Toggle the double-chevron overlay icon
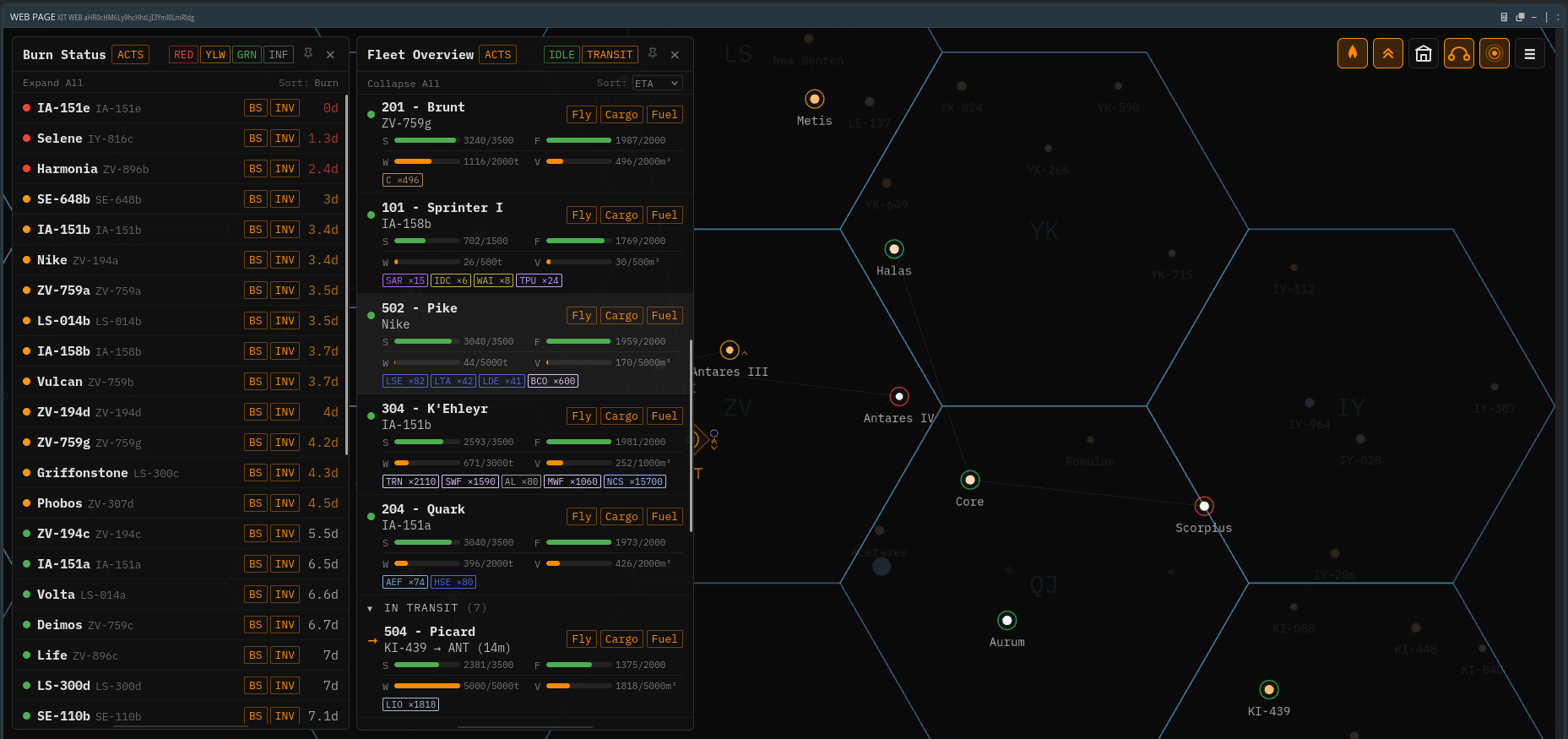Image resolution: width=1568 pixels, height=739 pixels. [x=1387, y=53]
